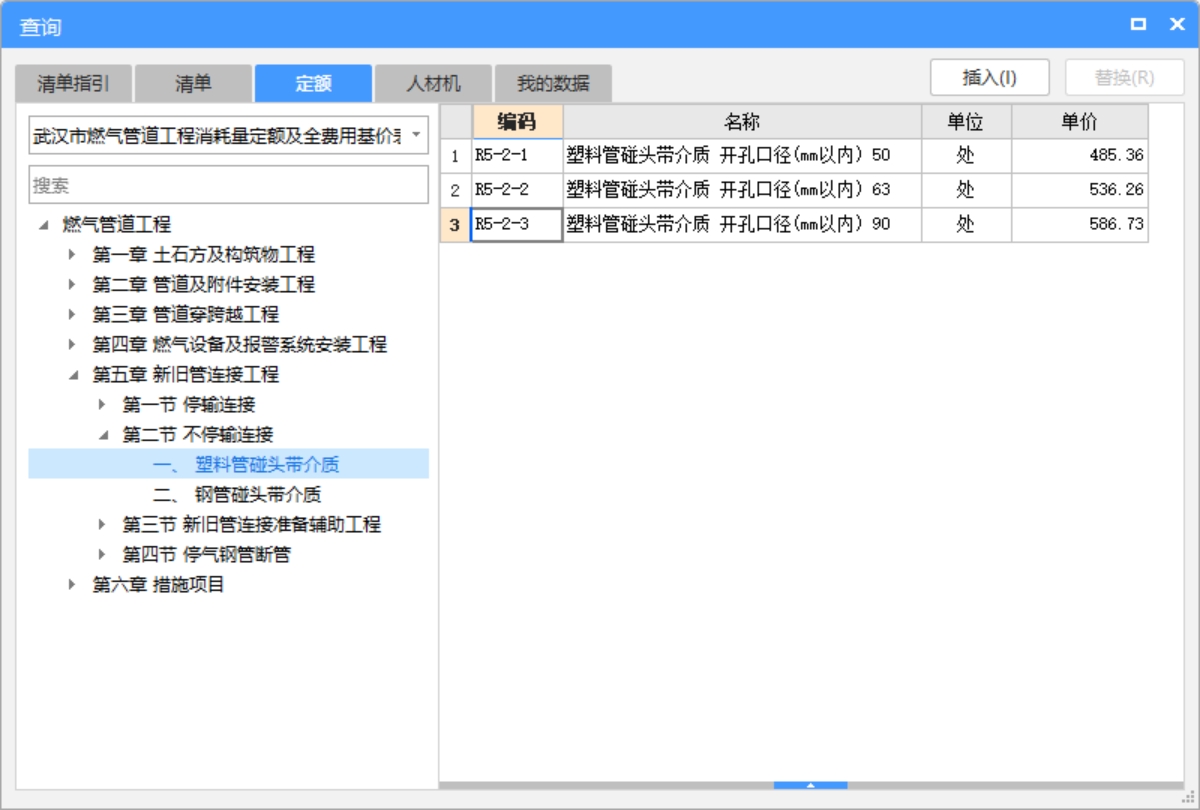Switch to the 人材机 tab
The image size is (1200, 810).
coord(433,83)
